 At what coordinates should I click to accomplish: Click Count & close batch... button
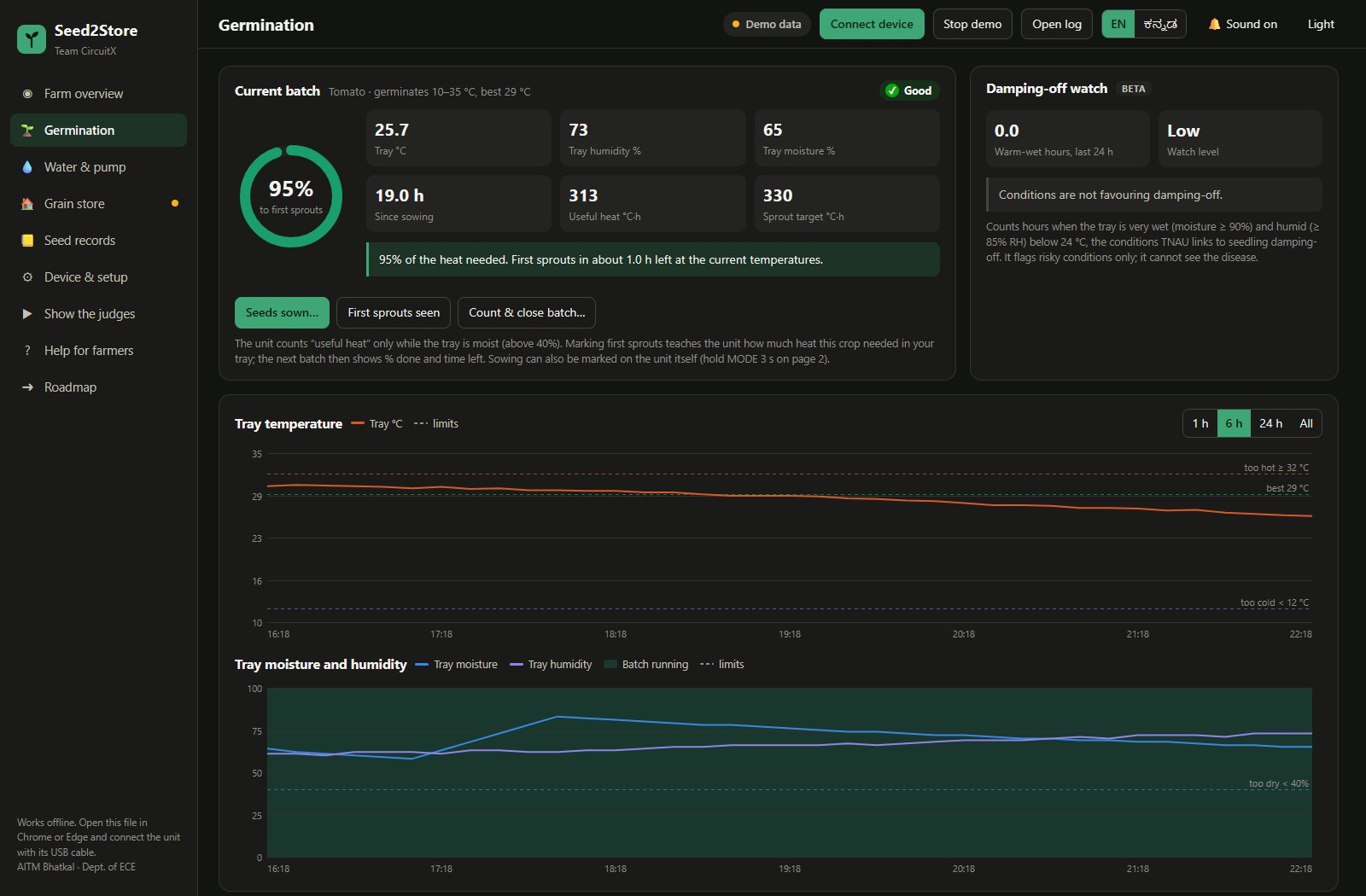pos(527,312)
